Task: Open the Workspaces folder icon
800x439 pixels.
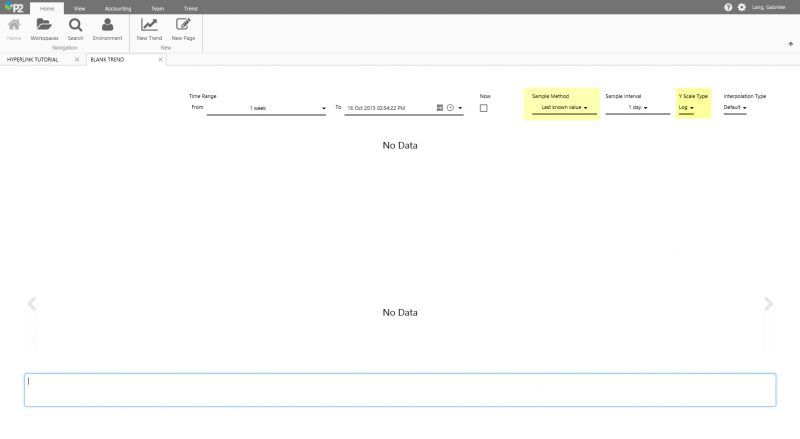Action: pyautogui.click(x=44, y=25)
